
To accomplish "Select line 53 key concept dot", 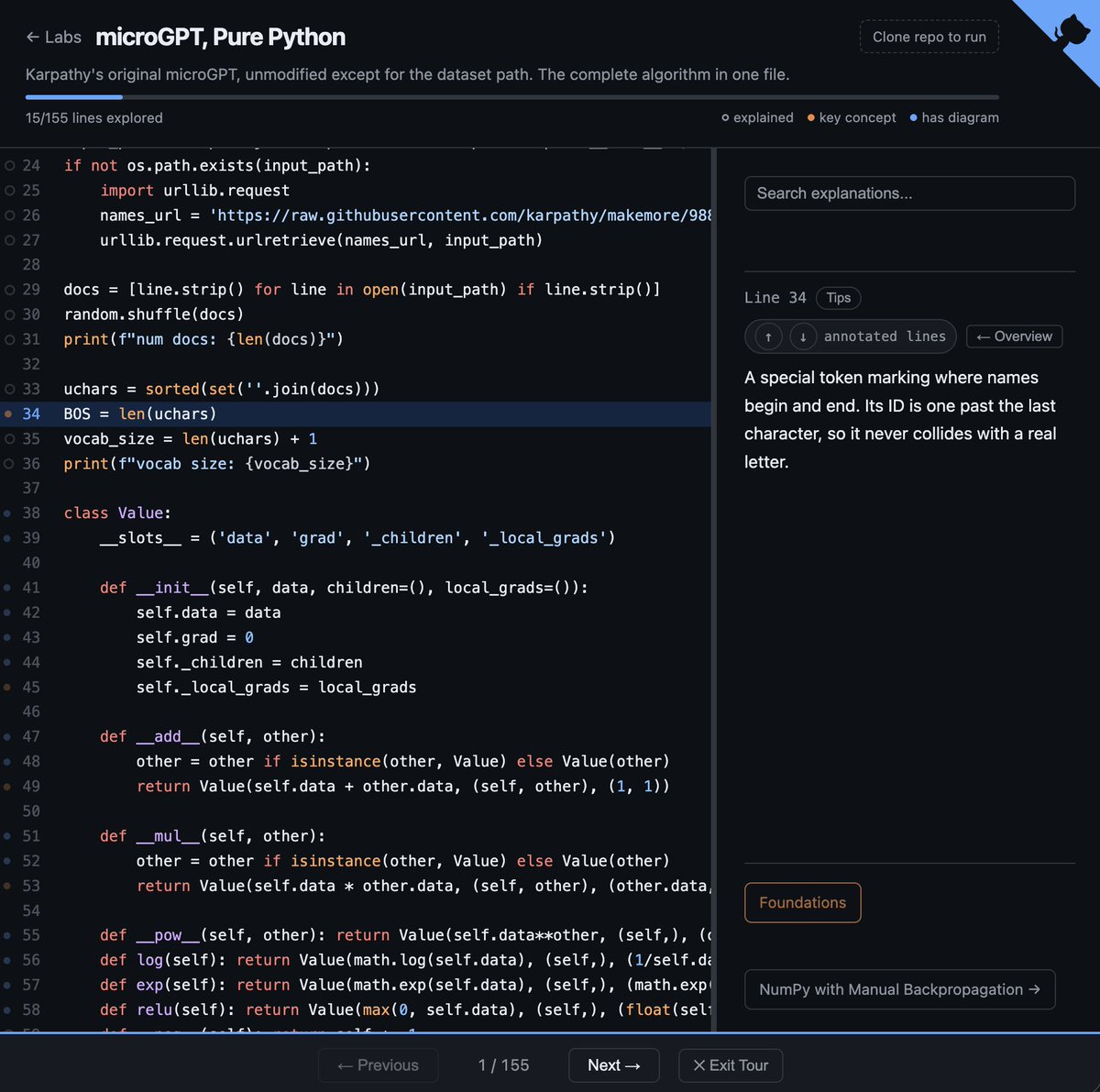I will 7,886.
